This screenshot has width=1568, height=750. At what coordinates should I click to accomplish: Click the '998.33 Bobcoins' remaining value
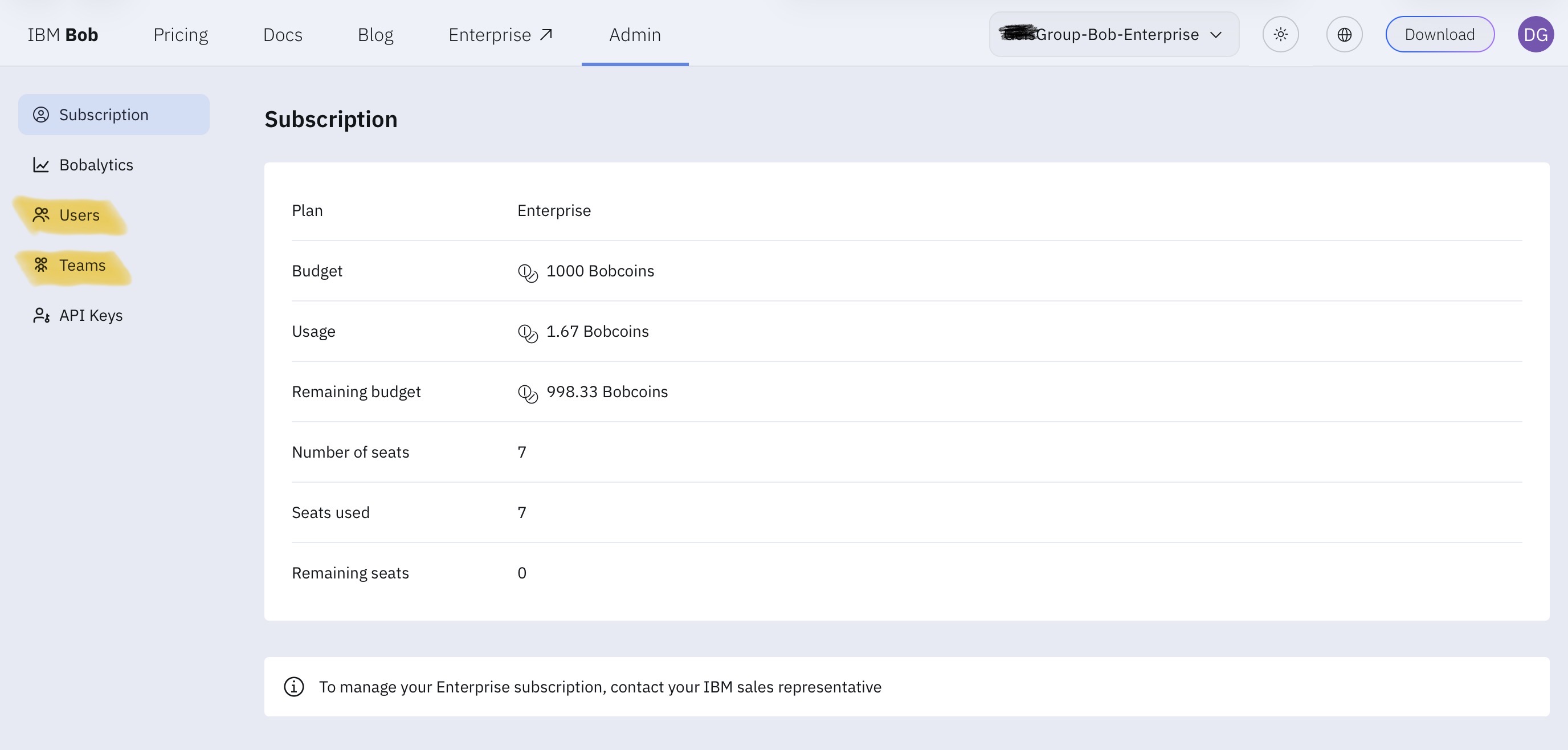point(607,392)
